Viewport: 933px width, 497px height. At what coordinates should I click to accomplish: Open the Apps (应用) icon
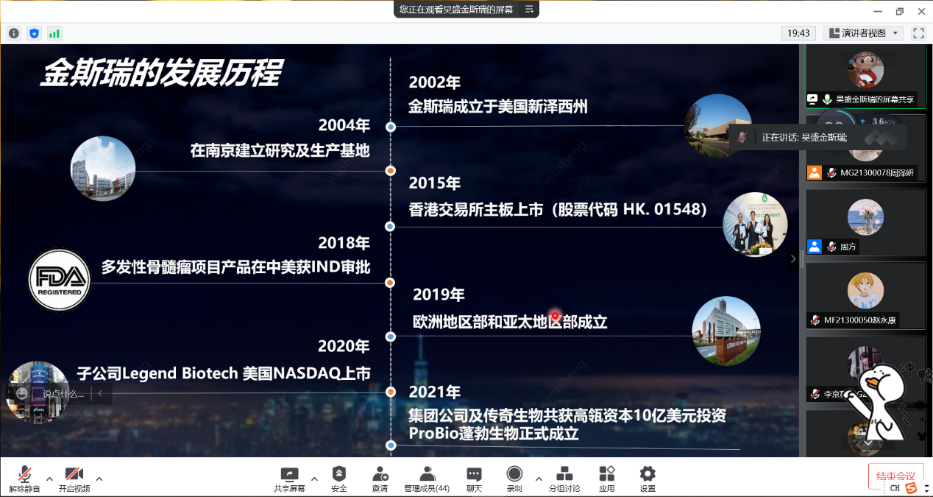click(607, 476)
